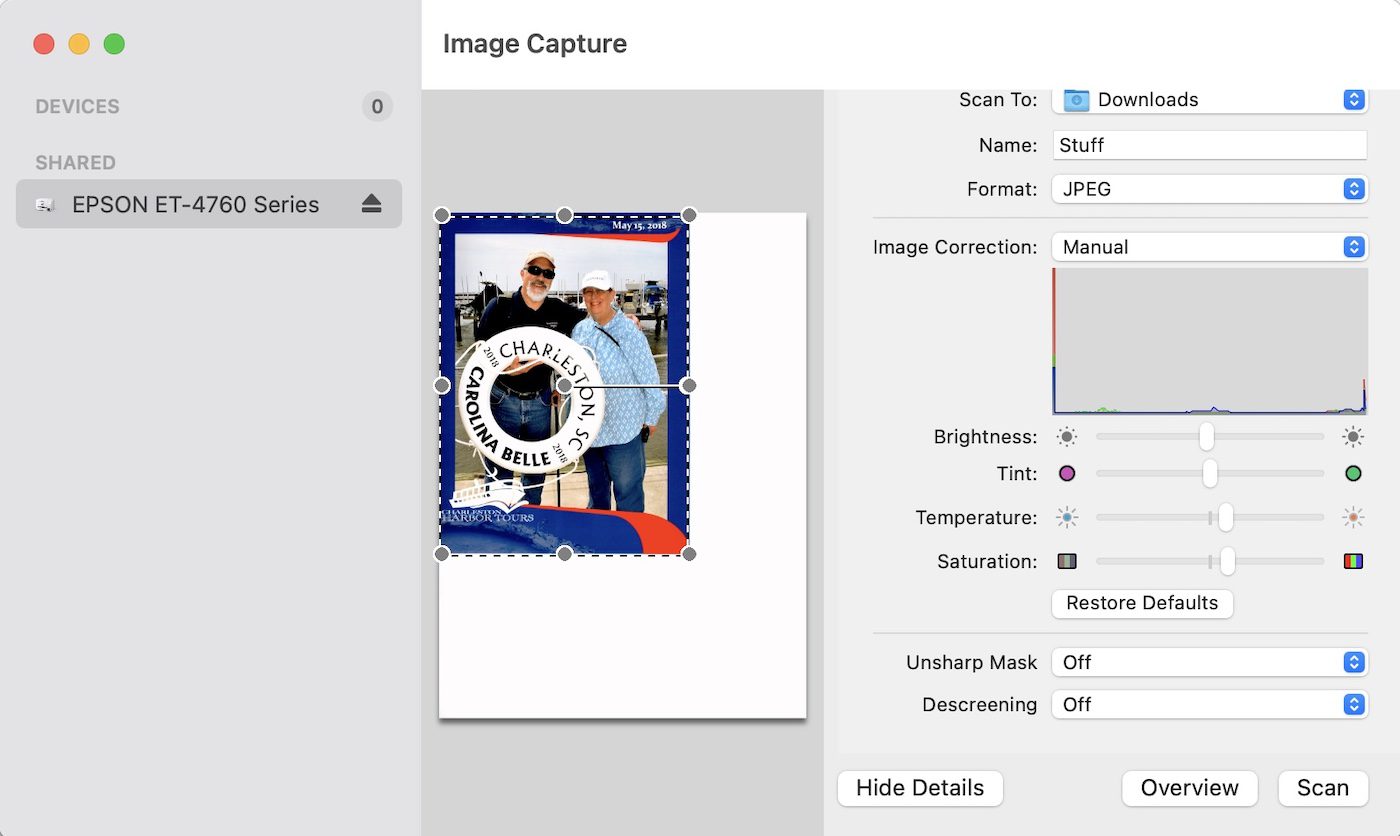This screenshot has height=836, width=1400.
Task: Click the full-color saturation icon
Action: pos(1353,561)
